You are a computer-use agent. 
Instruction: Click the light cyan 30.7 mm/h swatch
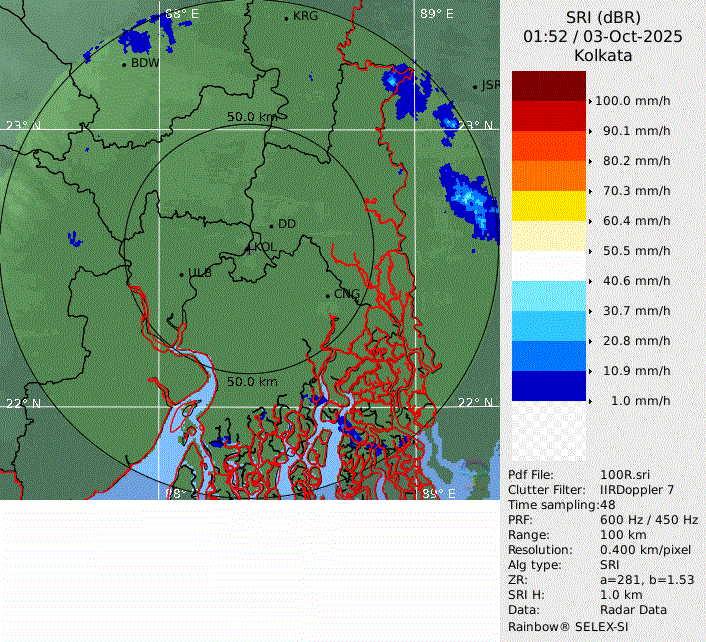click(x=548, y=296)
